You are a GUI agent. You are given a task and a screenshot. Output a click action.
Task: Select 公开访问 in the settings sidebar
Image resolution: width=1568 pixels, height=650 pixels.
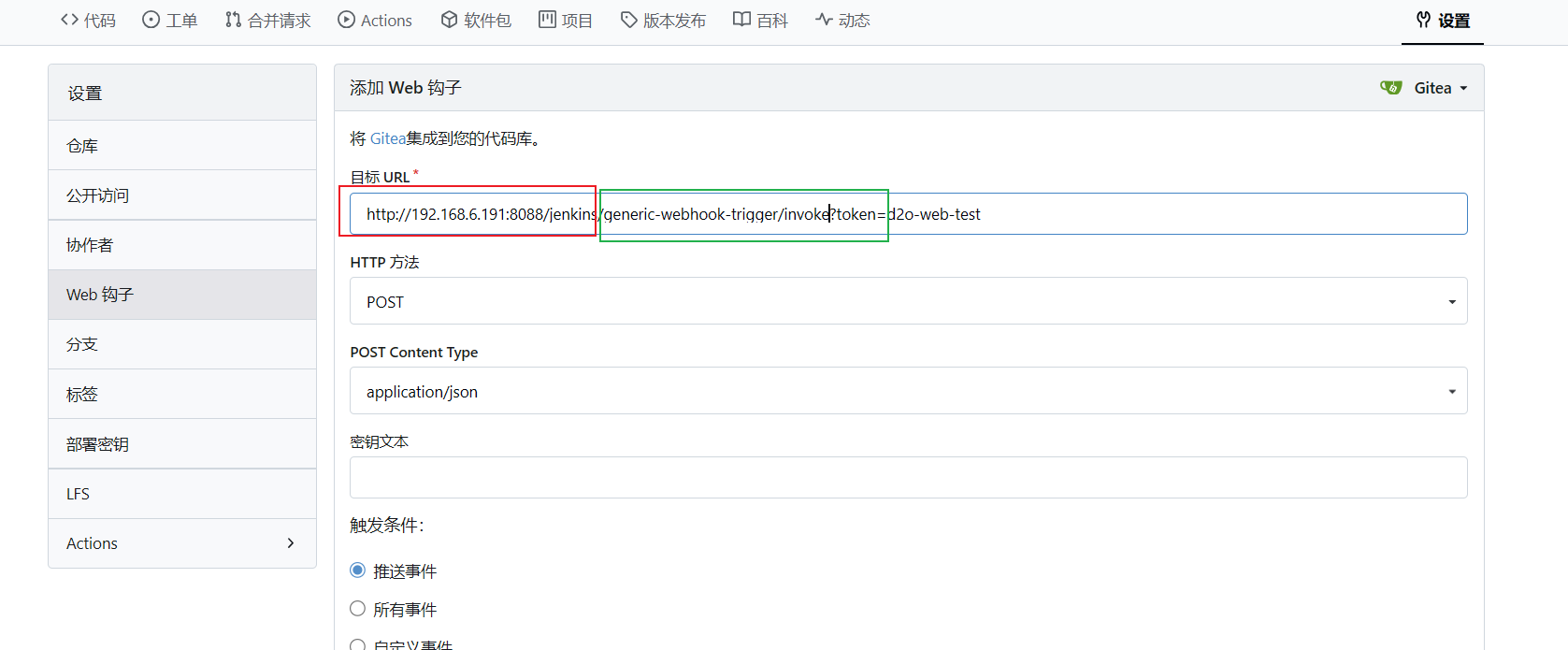[182, 195]
